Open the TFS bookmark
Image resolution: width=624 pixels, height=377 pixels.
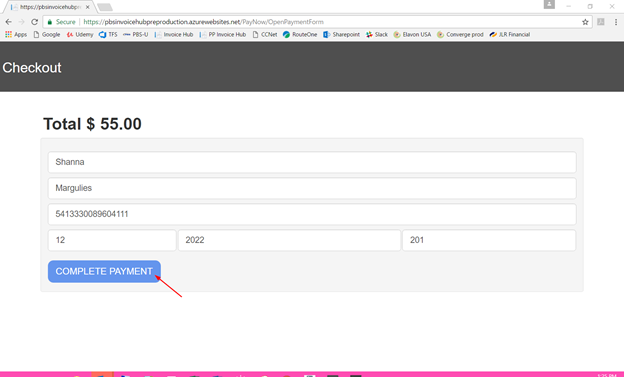[x=108, y=35]
